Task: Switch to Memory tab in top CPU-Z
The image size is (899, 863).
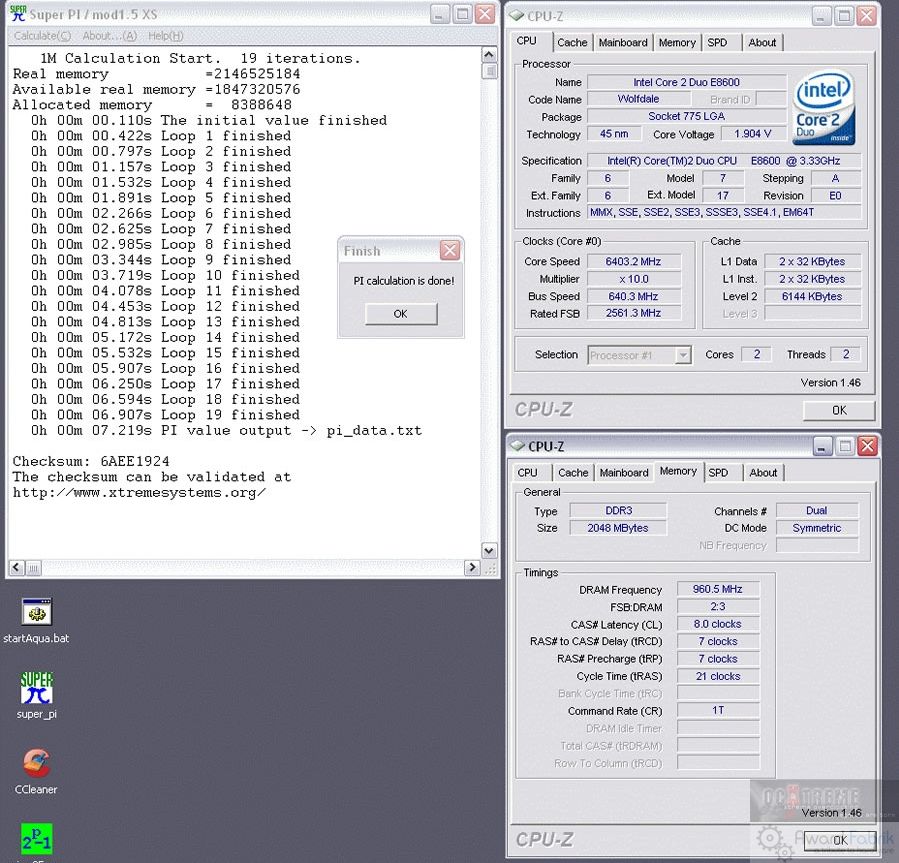Action: tap(677, 42)
